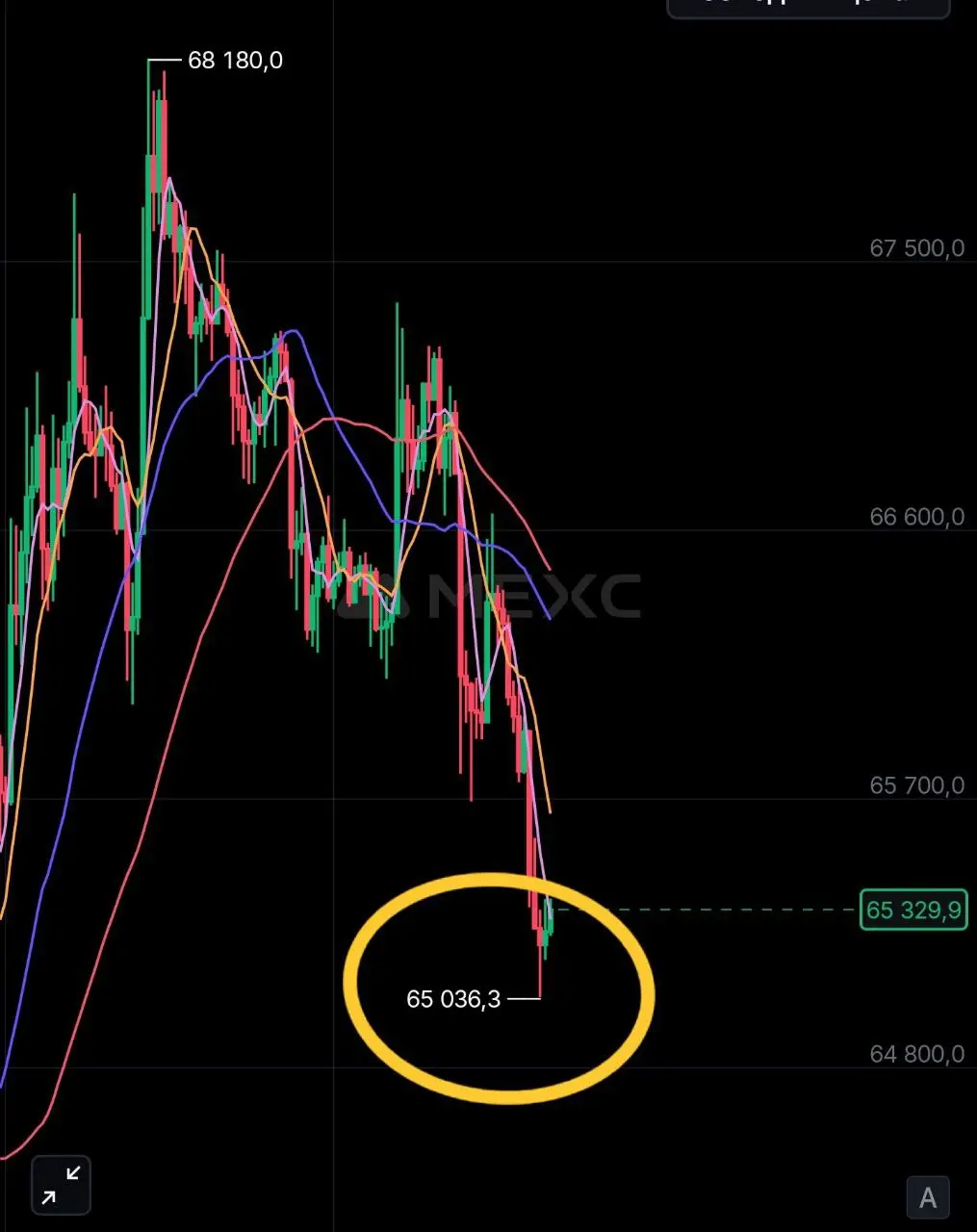The image size is (977, 1232).
Task: Click the 68 180,0 high price marker
Action: click(235, 61)
